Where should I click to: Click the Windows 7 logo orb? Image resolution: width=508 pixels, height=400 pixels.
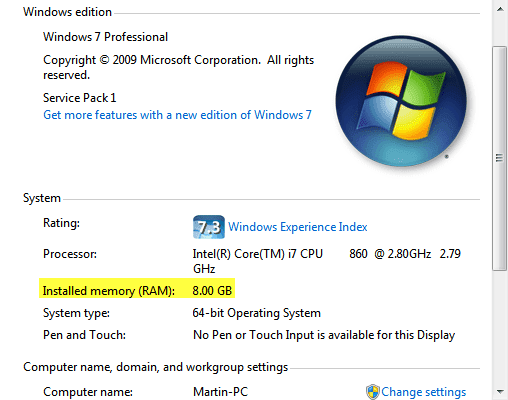click(x=401, y=101)
